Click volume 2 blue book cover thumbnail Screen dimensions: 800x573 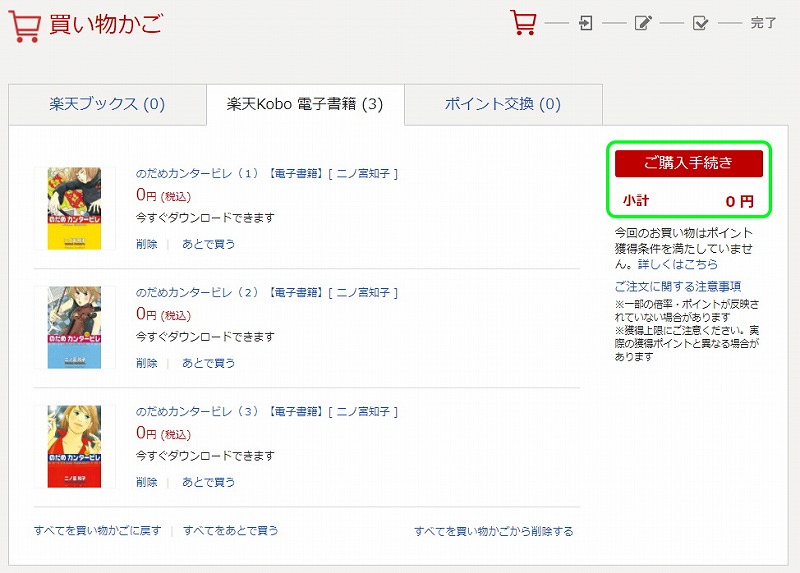(74, 328)
